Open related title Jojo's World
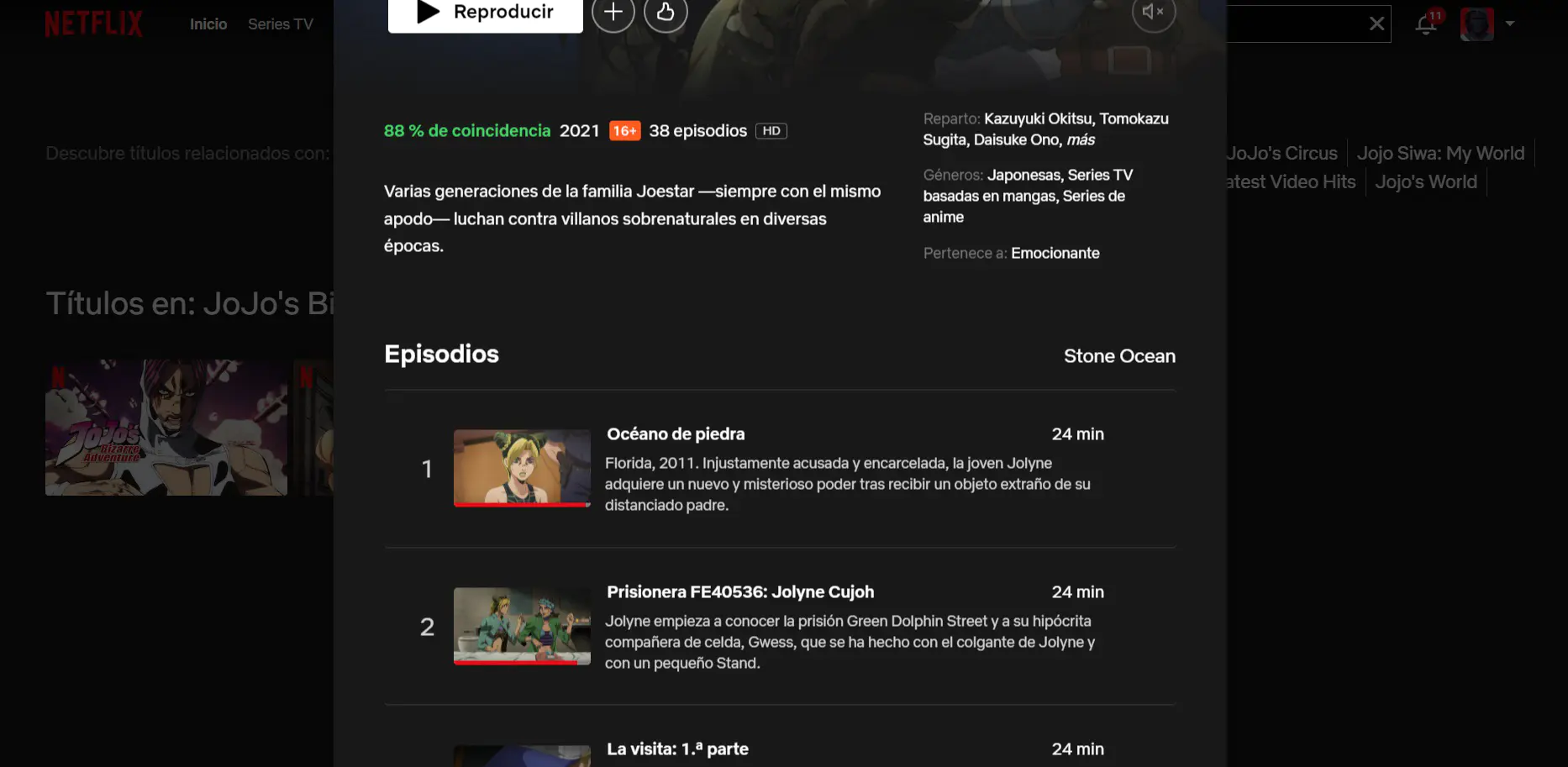 click(x=1426, y=181)
